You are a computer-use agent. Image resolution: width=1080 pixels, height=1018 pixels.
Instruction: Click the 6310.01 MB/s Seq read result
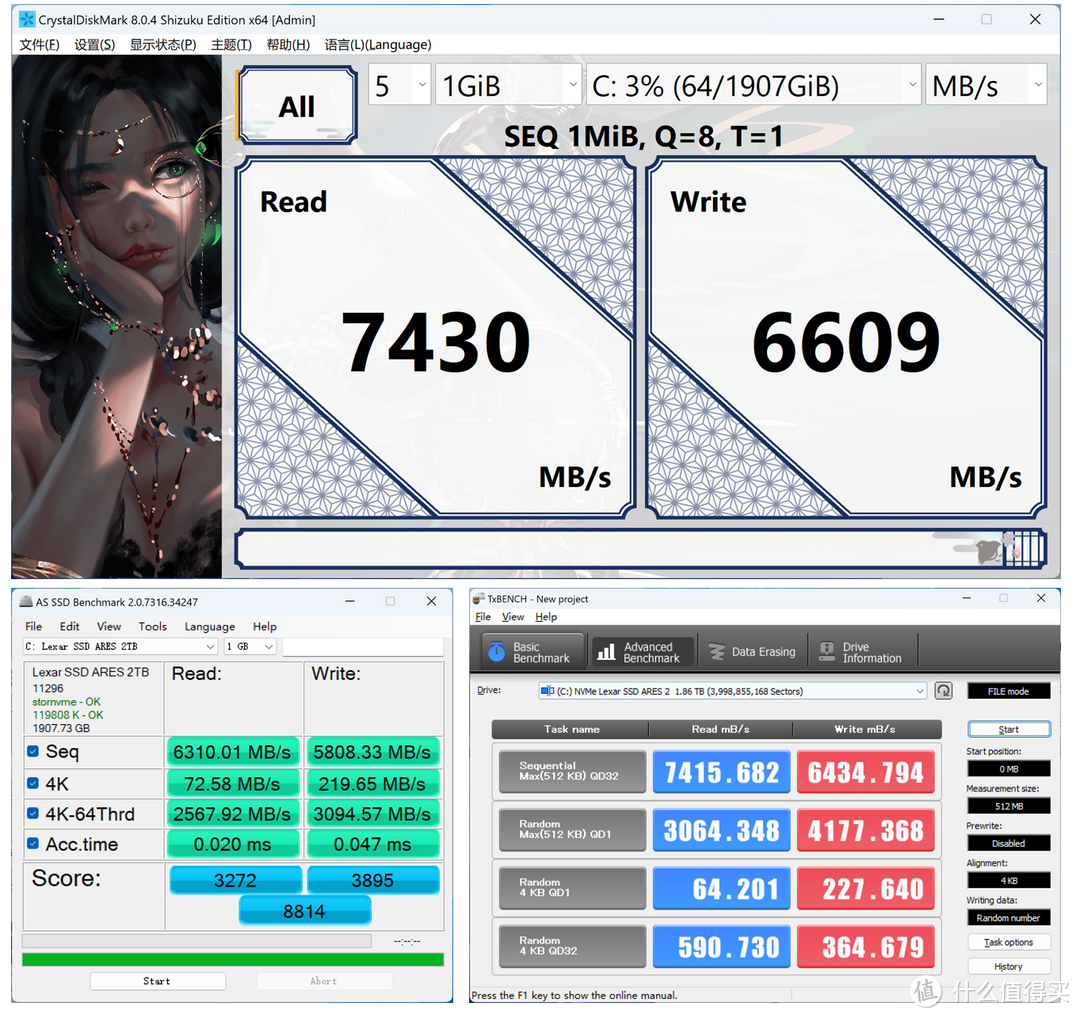tap(232, 751)
